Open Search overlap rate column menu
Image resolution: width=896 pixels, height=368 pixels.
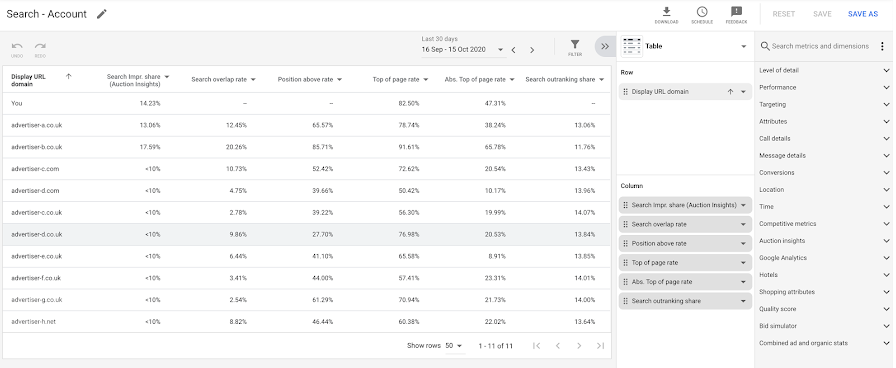click(253, 79)
